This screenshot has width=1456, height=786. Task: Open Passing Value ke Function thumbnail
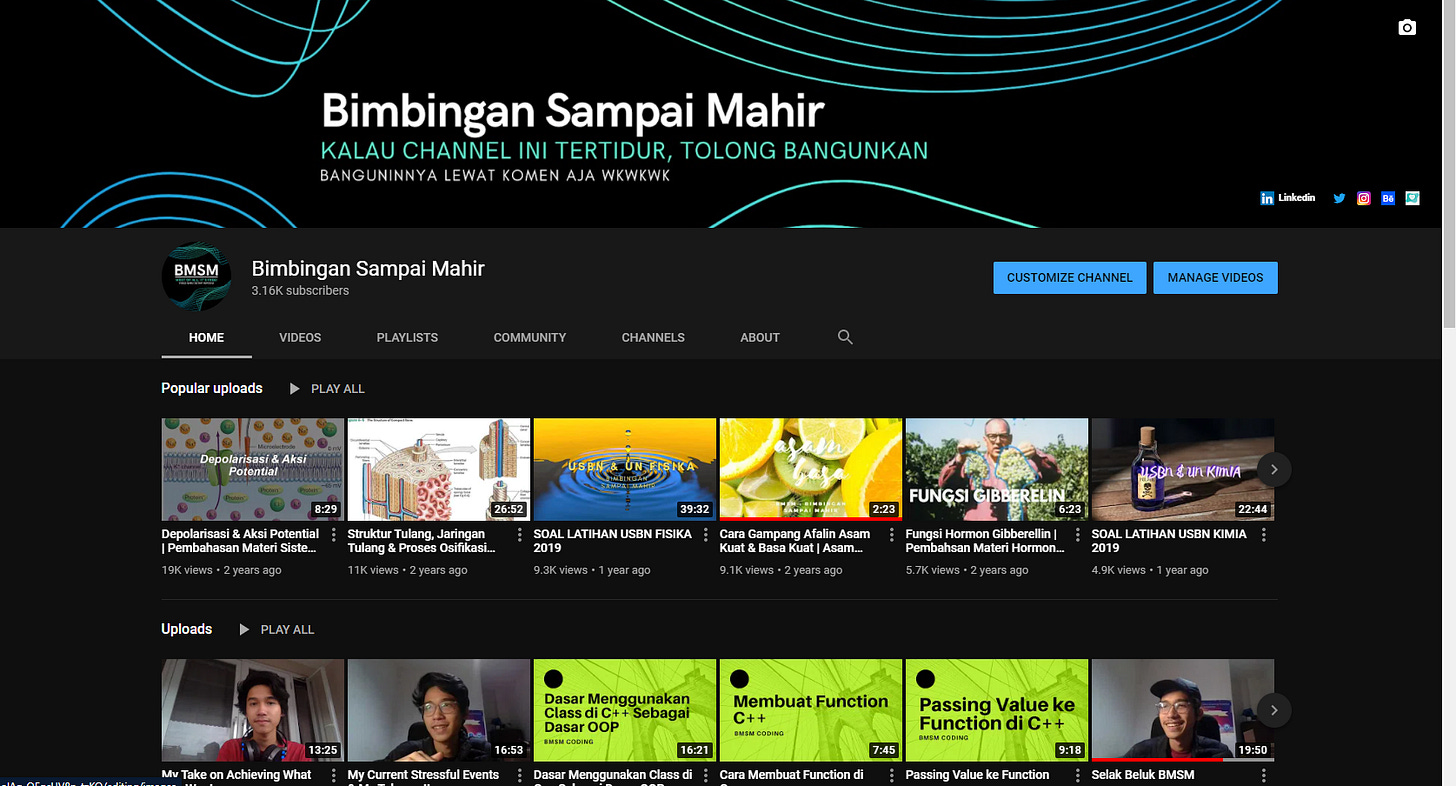pyautogui.click(x=997, y=710)
